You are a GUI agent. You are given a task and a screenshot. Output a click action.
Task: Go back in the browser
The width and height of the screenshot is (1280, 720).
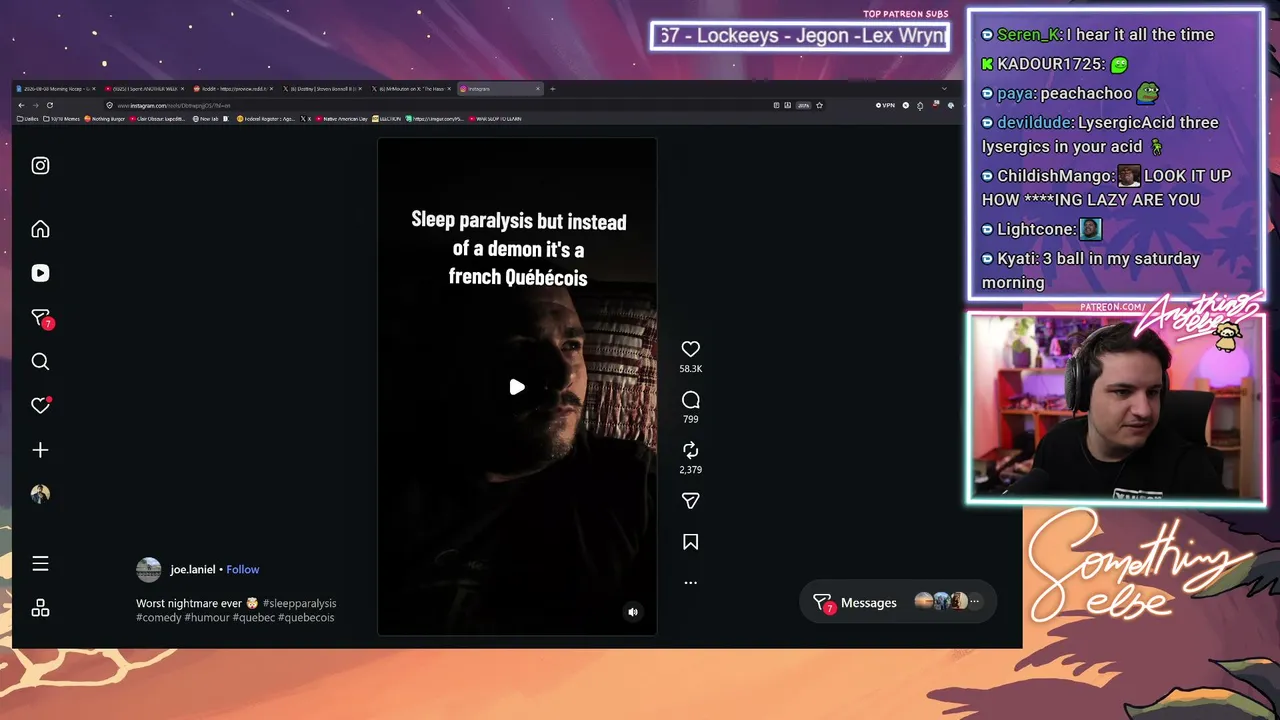coord(21,105)
